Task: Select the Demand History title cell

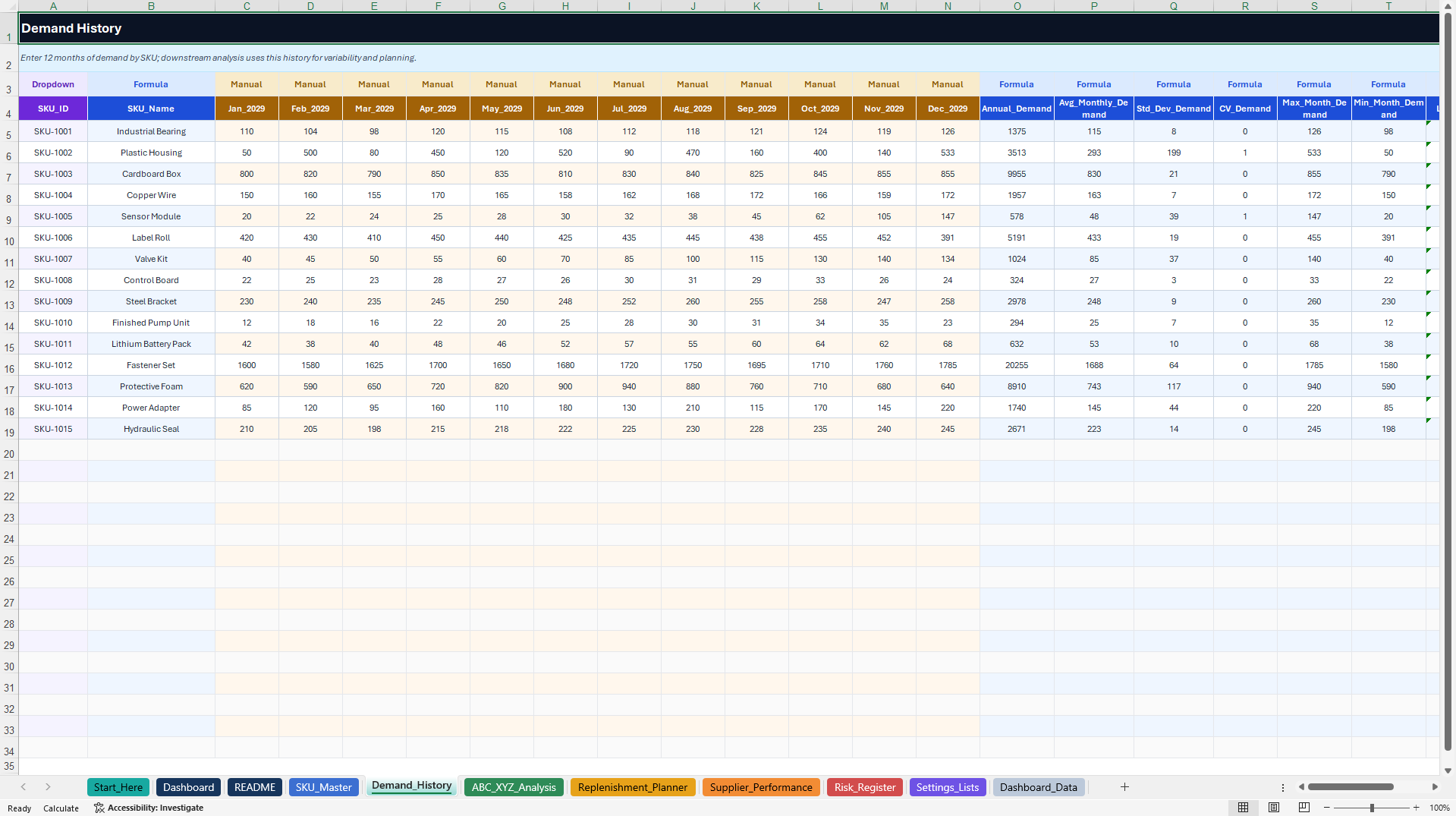Action: pyautogui.click(x=728, y=28)
